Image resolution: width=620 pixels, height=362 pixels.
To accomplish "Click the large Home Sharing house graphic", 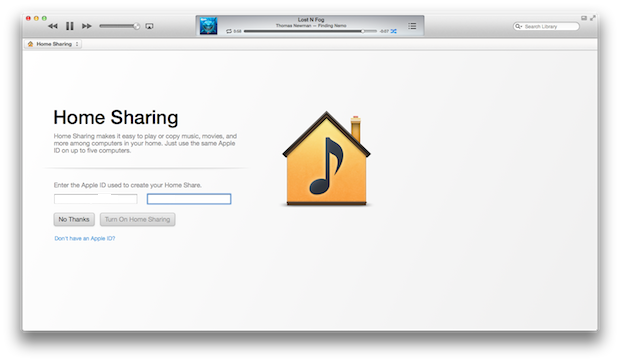I will point(326,158).
